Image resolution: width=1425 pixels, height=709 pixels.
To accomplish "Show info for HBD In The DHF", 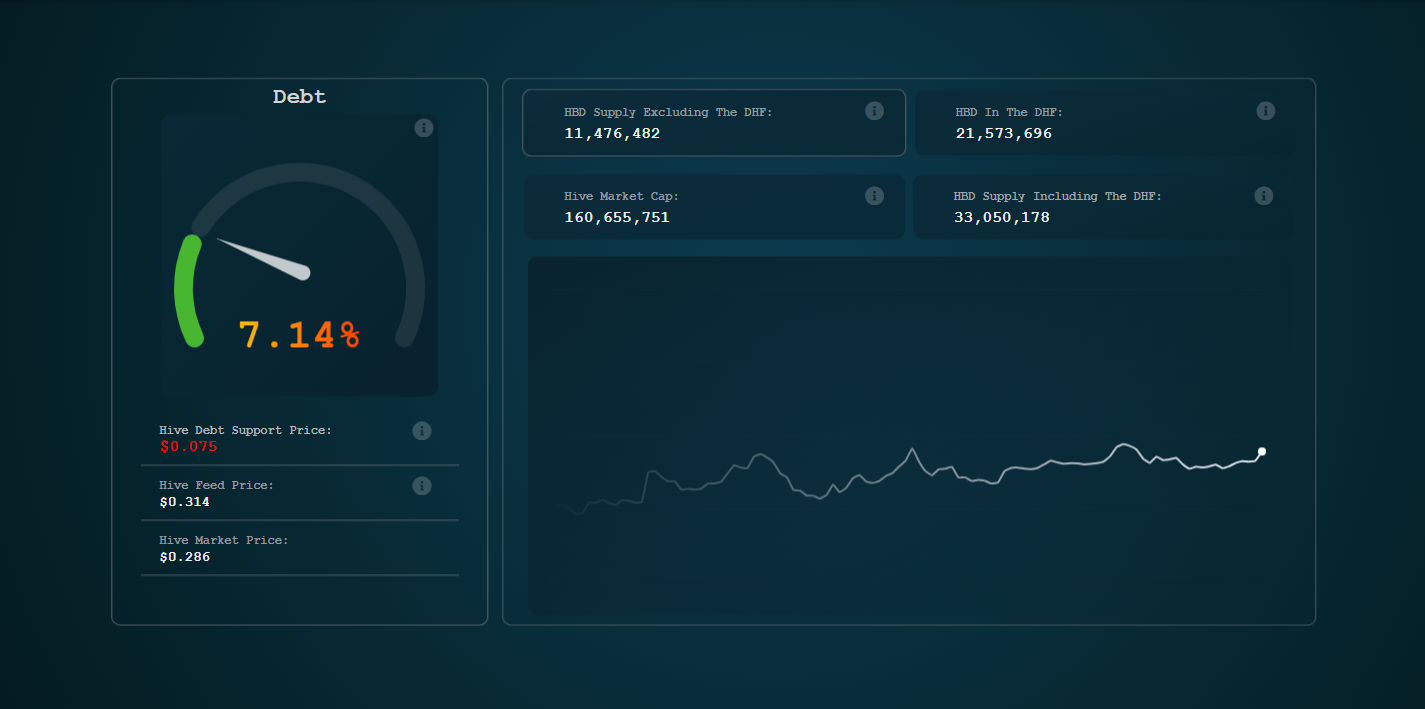I will 1266,111.
